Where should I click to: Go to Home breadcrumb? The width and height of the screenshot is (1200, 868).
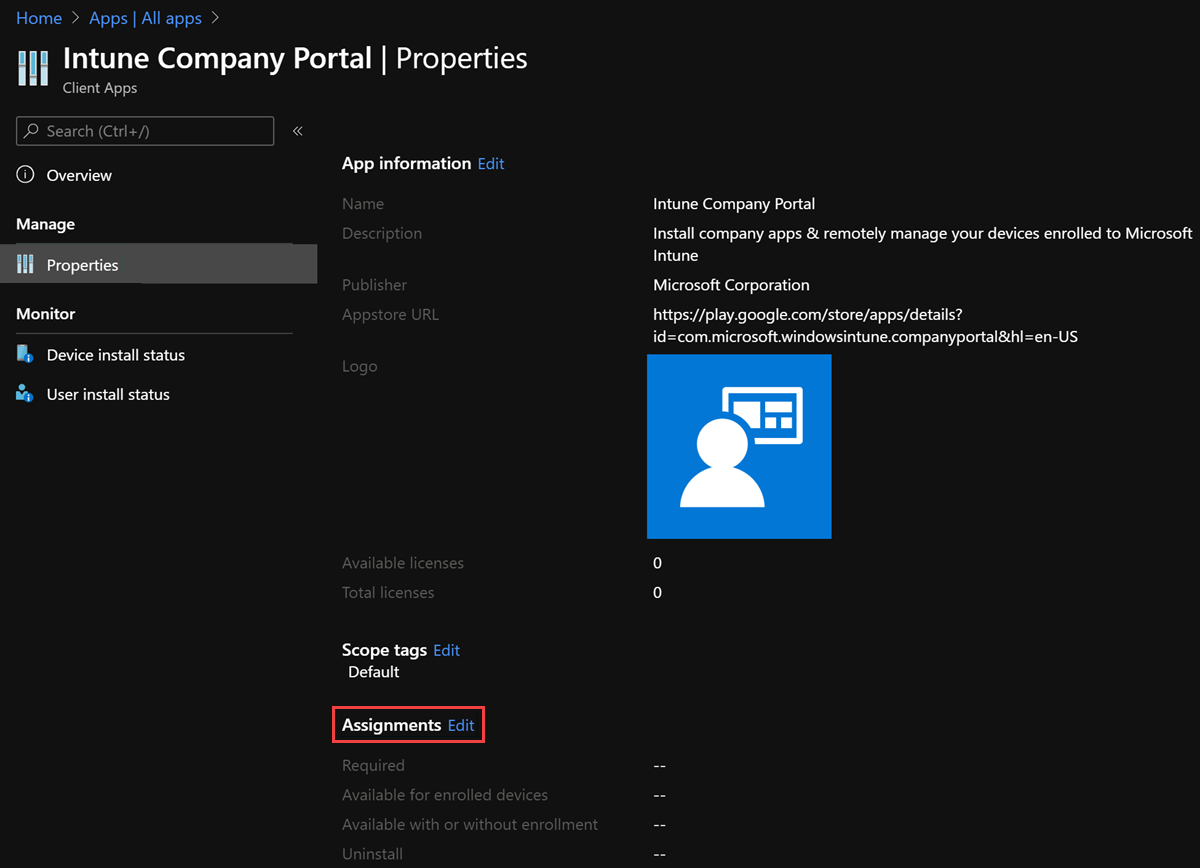pyautogui.click(x=39, y=18)
